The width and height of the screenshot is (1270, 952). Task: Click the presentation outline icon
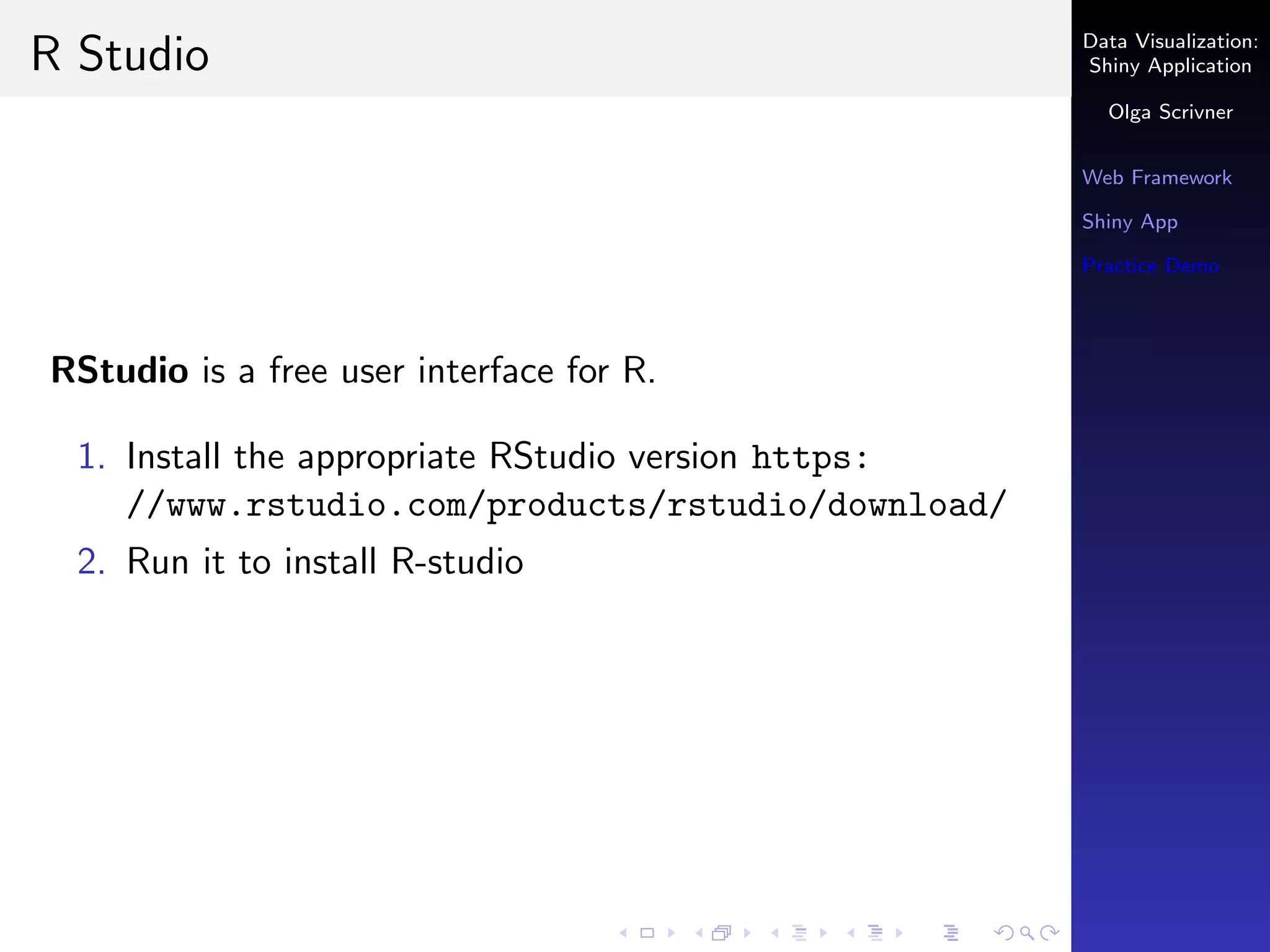coord(951,932)
